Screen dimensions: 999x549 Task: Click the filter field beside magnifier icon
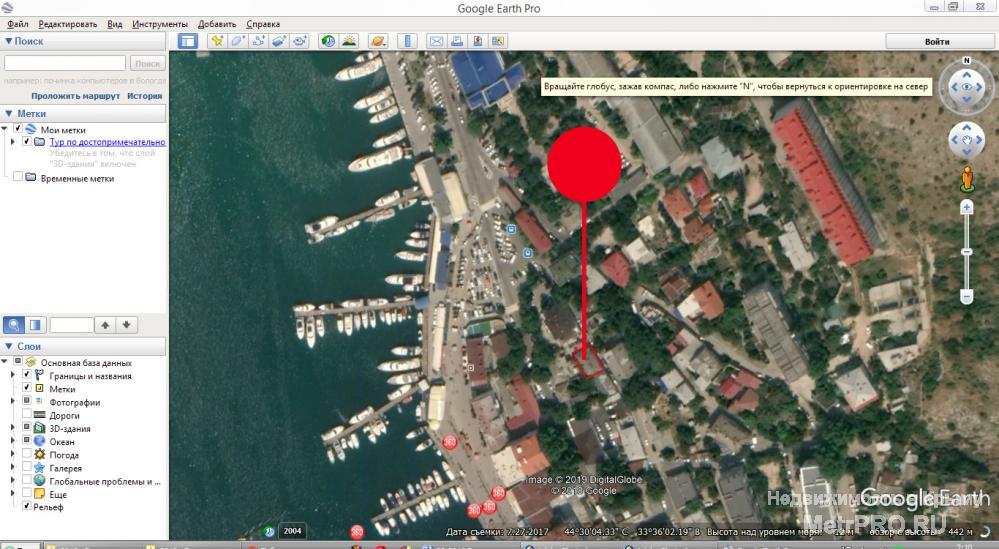[71, 325]
